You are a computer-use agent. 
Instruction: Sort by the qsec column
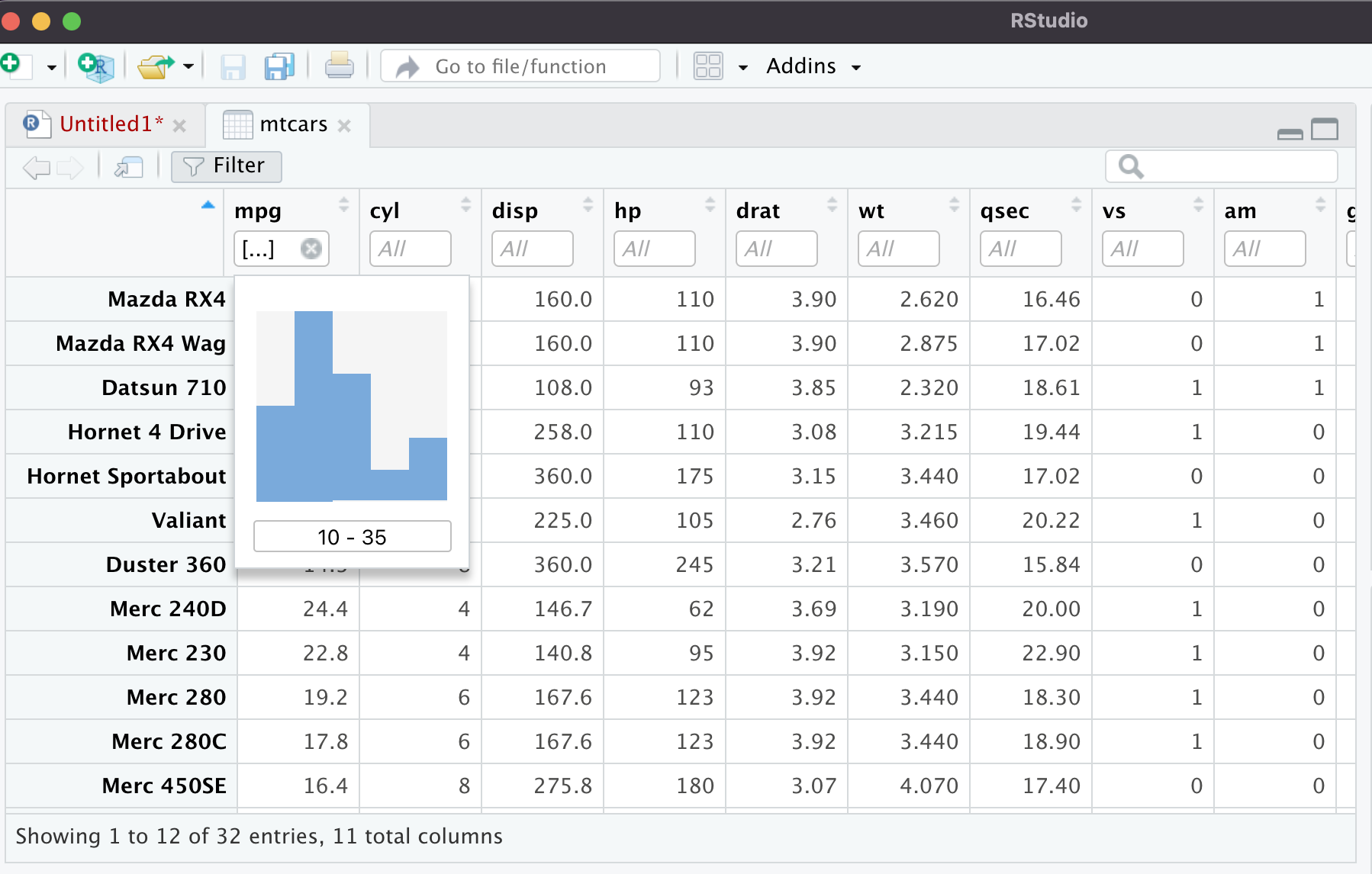(x=1076, y=204)
